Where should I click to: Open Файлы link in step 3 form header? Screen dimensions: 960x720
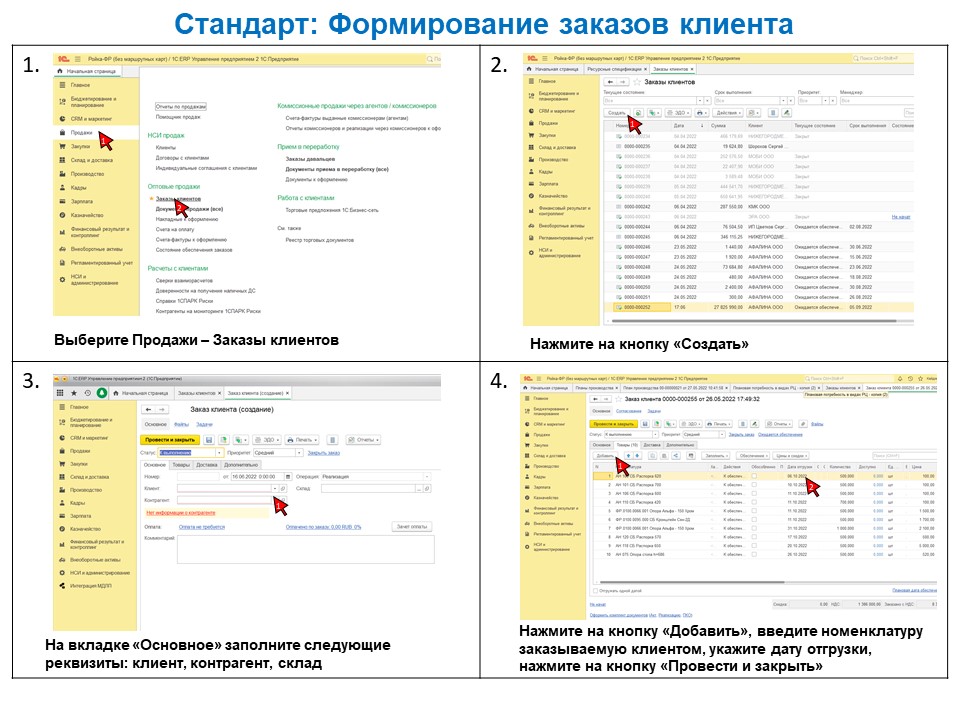[x=181, y=424]
